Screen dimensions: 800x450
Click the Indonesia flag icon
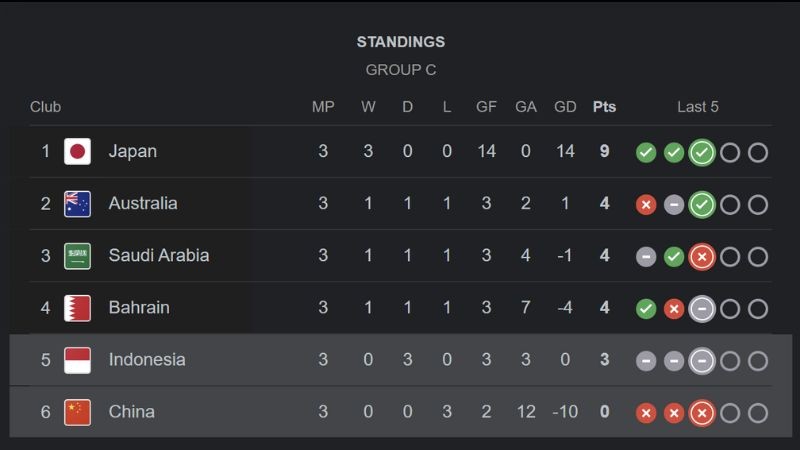[x=78, y=360]
